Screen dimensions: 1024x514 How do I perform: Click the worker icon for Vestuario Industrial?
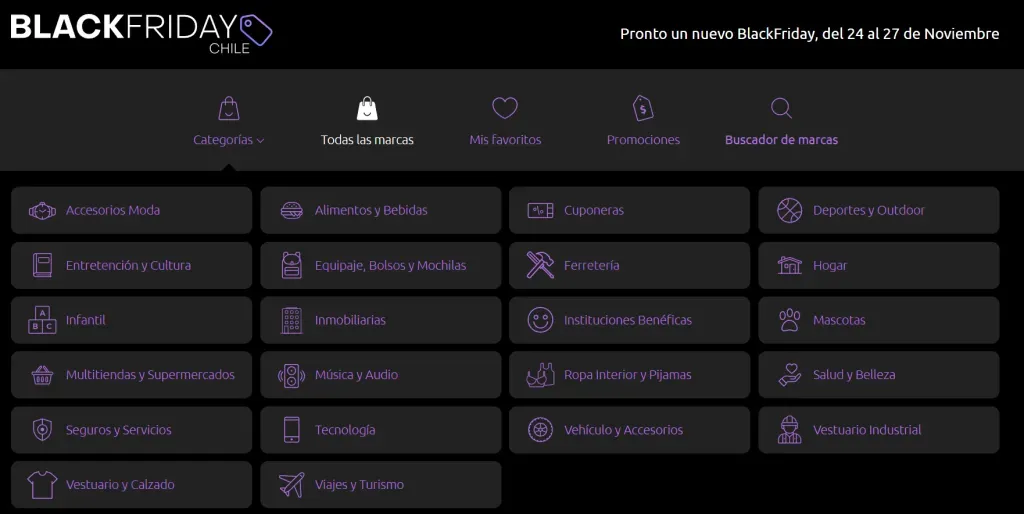pos(790,430)
